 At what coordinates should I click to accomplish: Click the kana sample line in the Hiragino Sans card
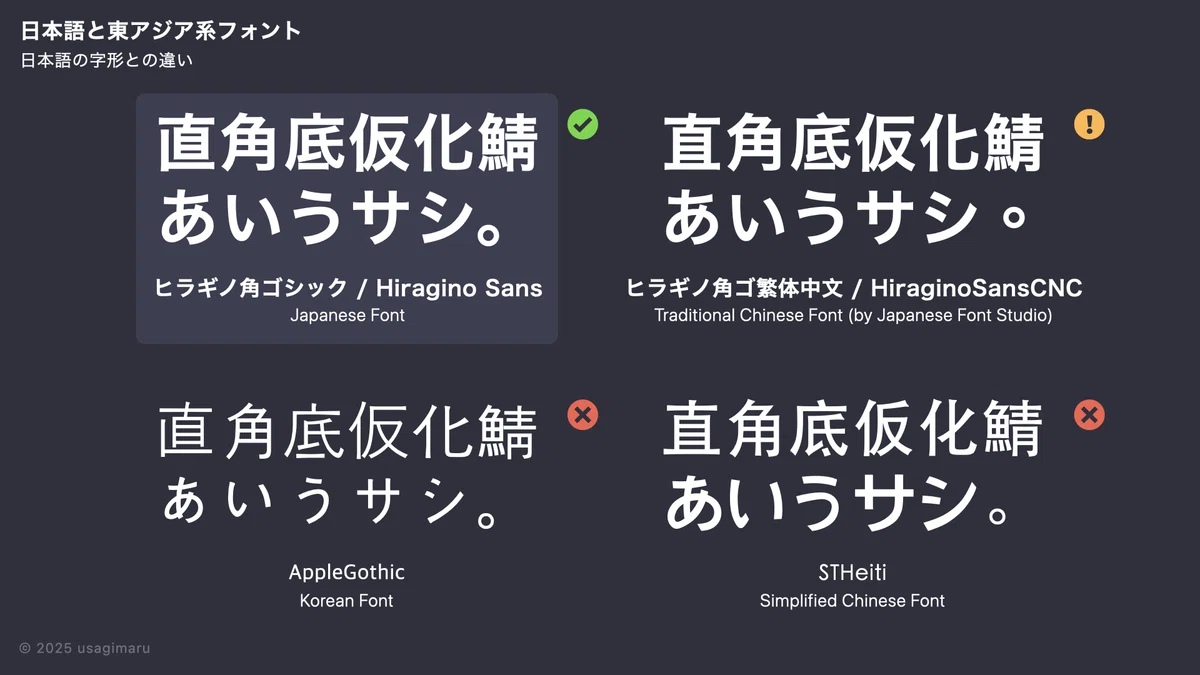331,219
